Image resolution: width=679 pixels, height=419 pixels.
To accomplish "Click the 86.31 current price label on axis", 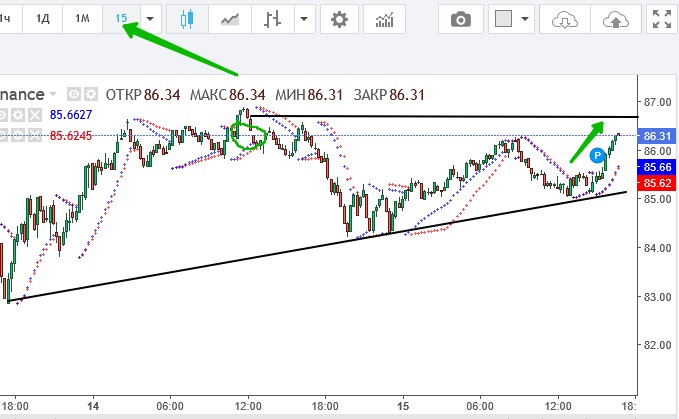I will coord(658,136).
